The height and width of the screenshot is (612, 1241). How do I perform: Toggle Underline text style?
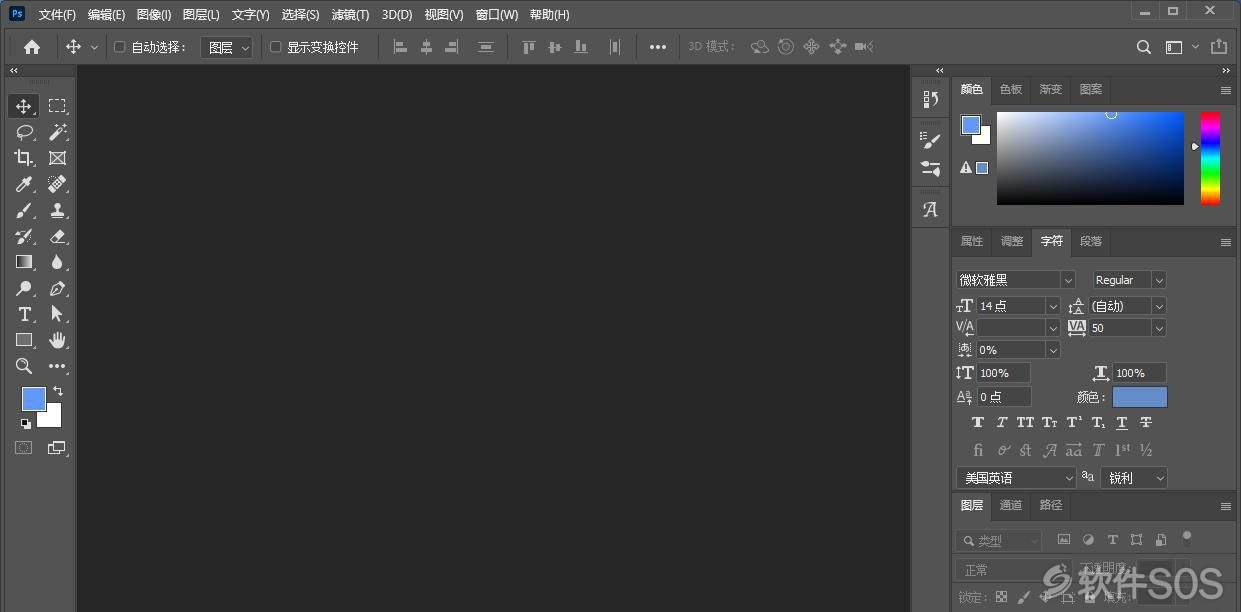point(1122,423)
